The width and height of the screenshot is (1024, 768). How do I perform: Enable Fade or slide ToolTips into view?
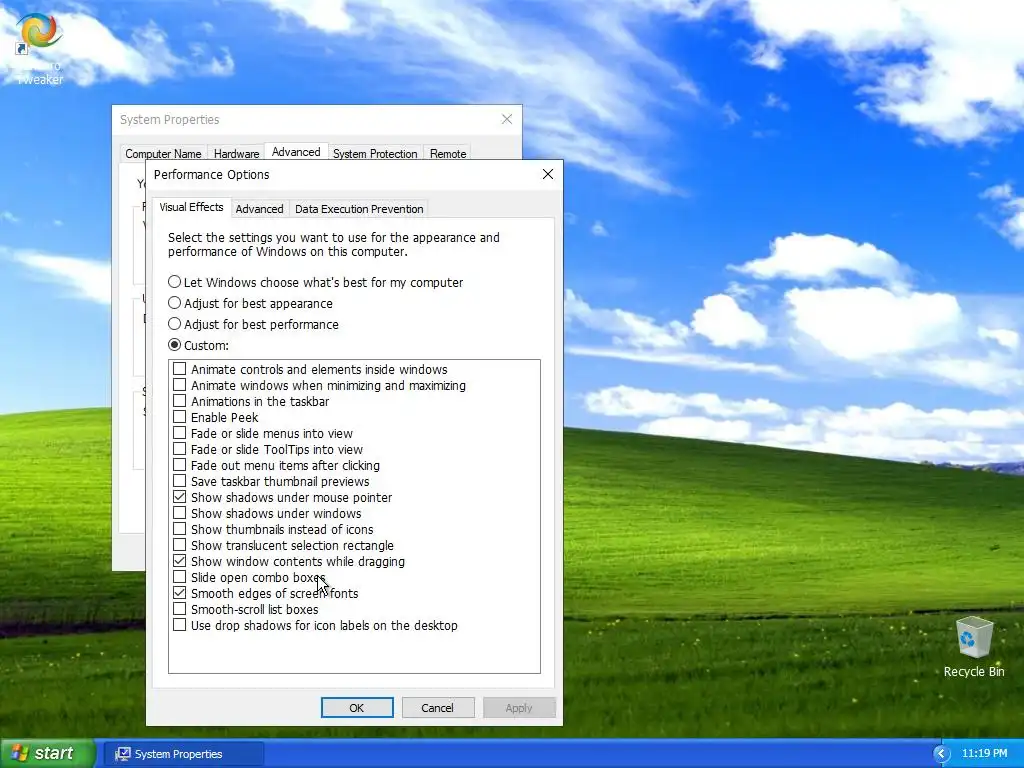pyautogui.click(x=180, y=449)
